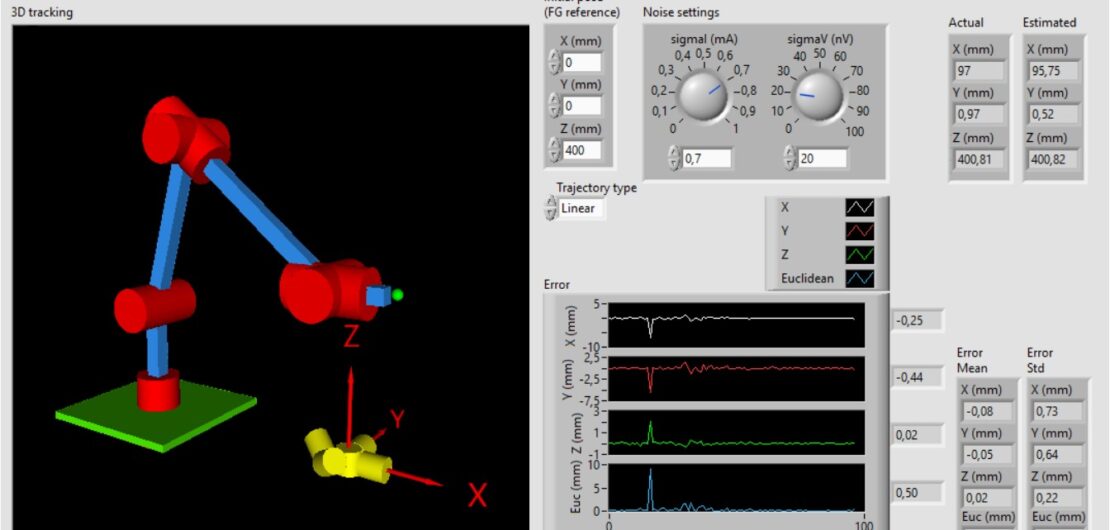Click the robot's upper red shoulder joint

coord(186,138)
